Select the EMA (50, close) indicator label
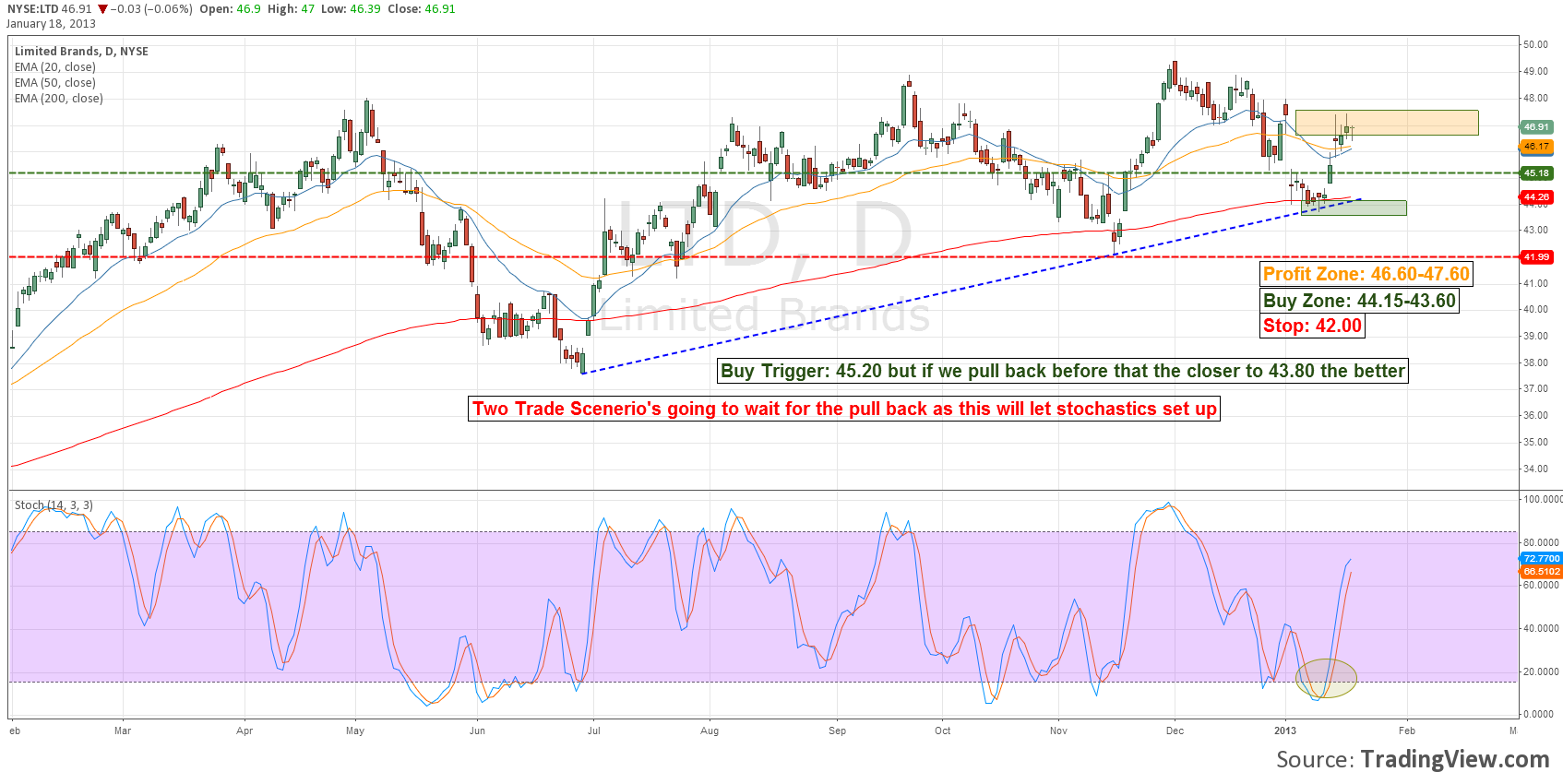The width and height of the screenshot is (1563, 784). [54, 83]
